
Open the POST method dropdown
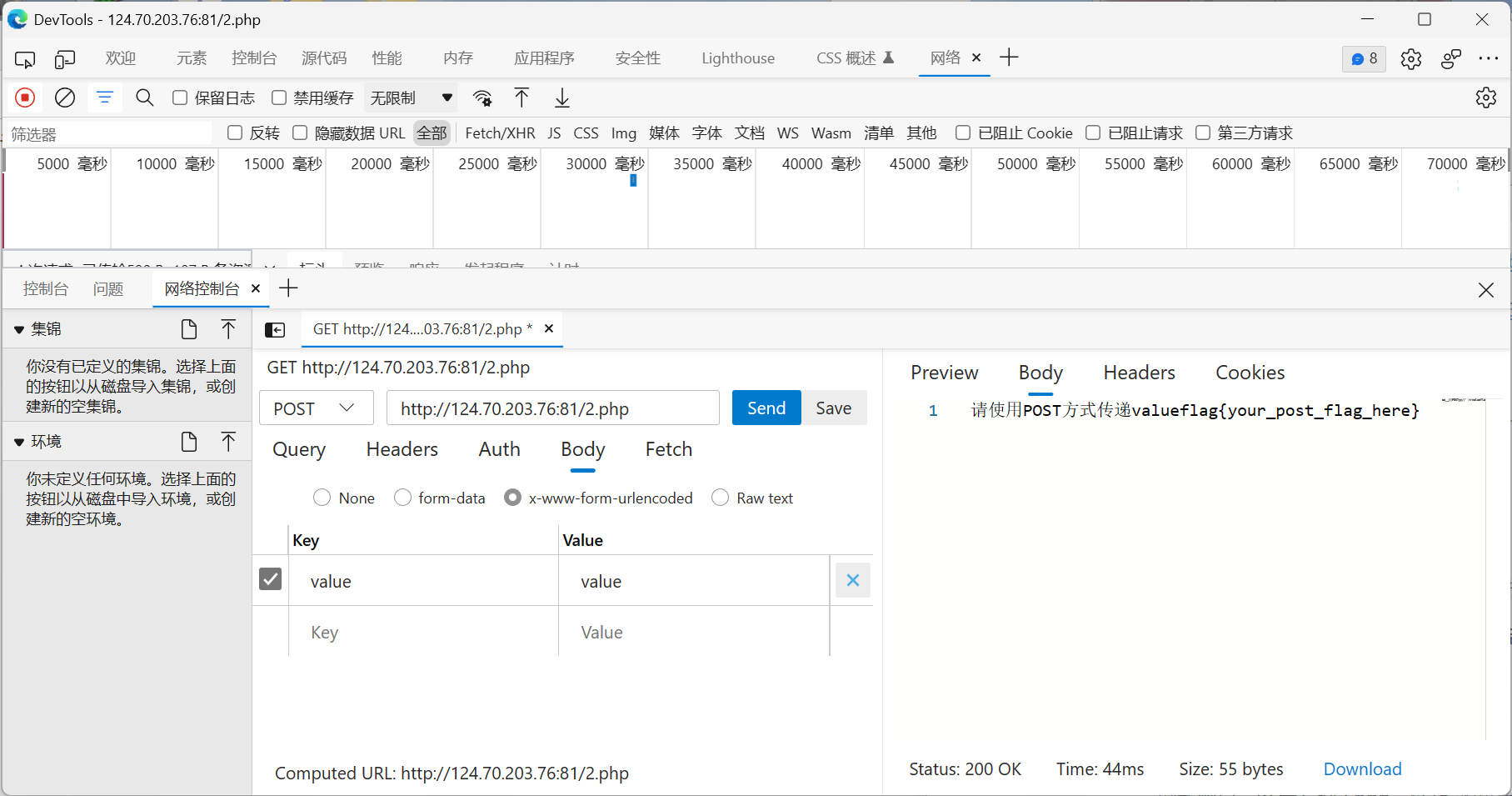pyautogui.click(x=316, y=408)
